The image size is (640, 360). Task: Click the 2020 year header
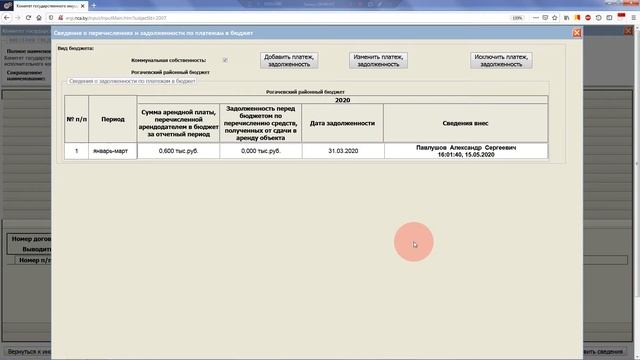tap(342, 100)
